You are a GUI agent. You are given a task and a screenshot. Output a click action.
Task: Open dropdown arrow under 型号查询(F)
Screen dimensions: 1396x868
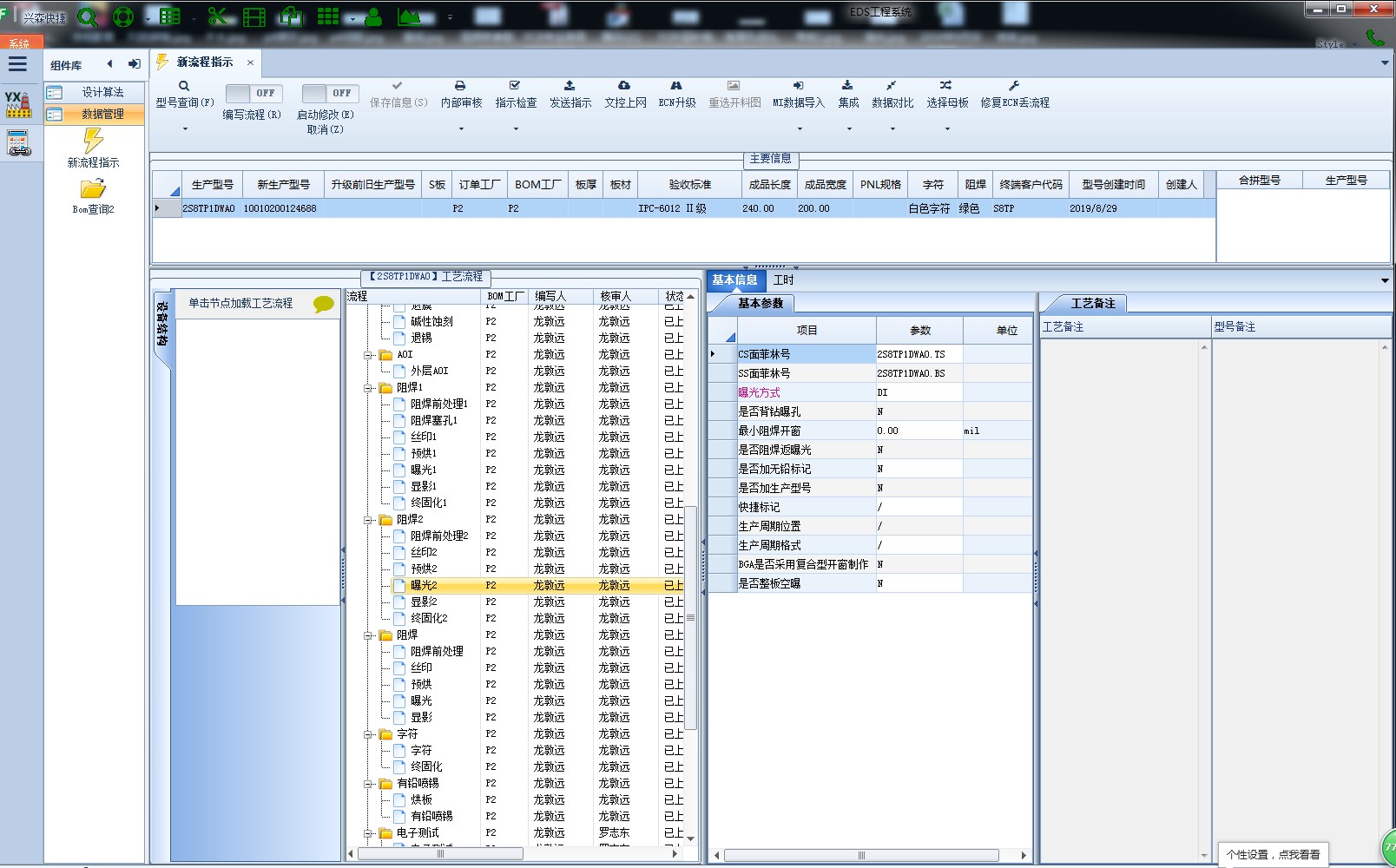[185, 129]
